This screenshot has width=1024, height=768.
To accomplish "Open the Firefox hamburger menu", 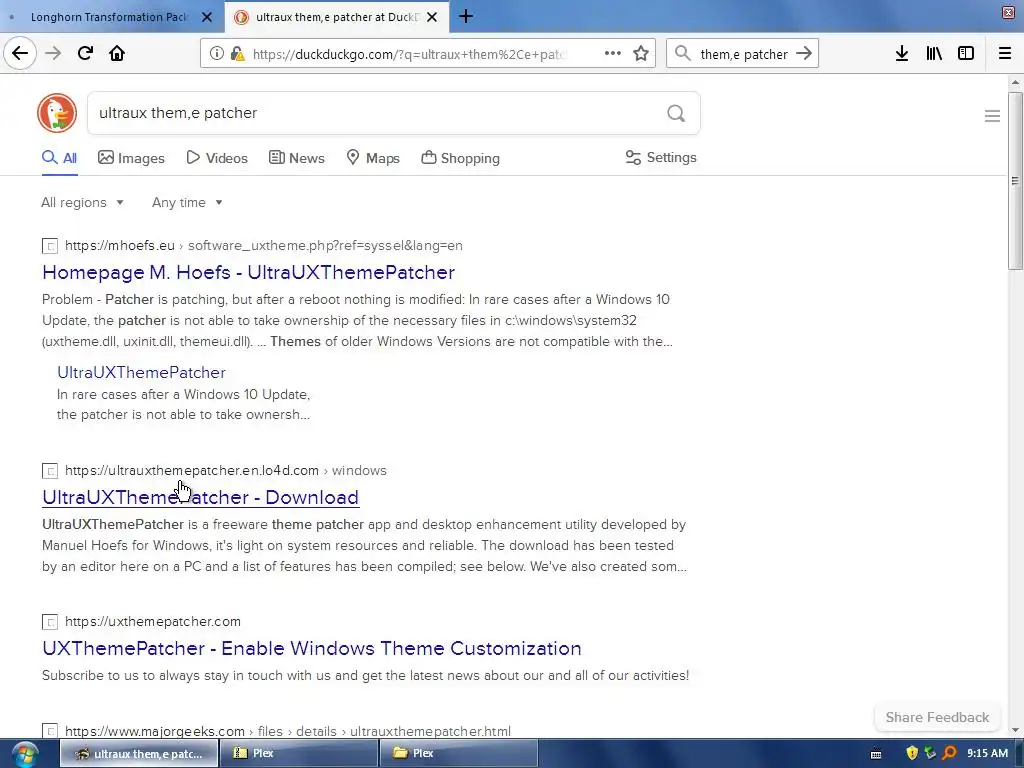I will click(x=1005, y=54).
